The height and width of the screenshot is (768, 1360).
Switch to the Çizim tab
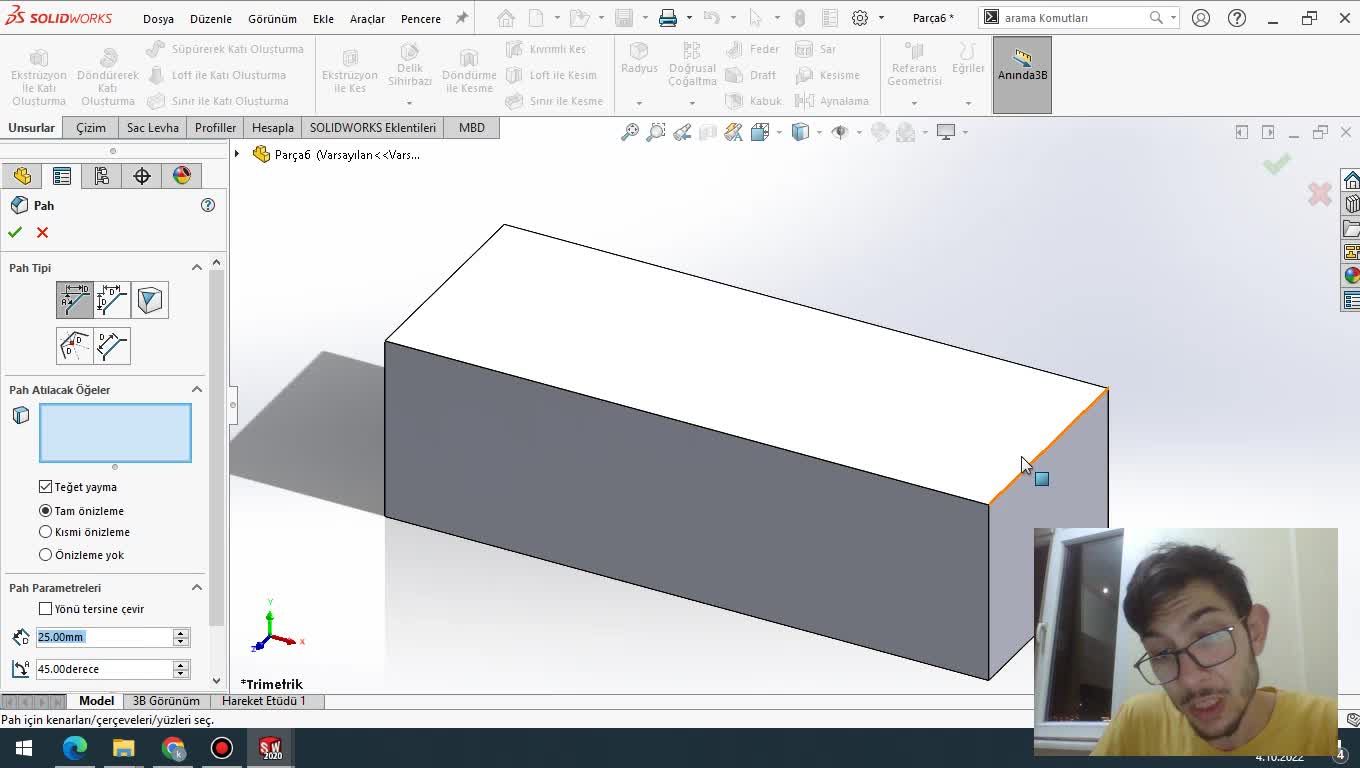click(x=91, y=128)
